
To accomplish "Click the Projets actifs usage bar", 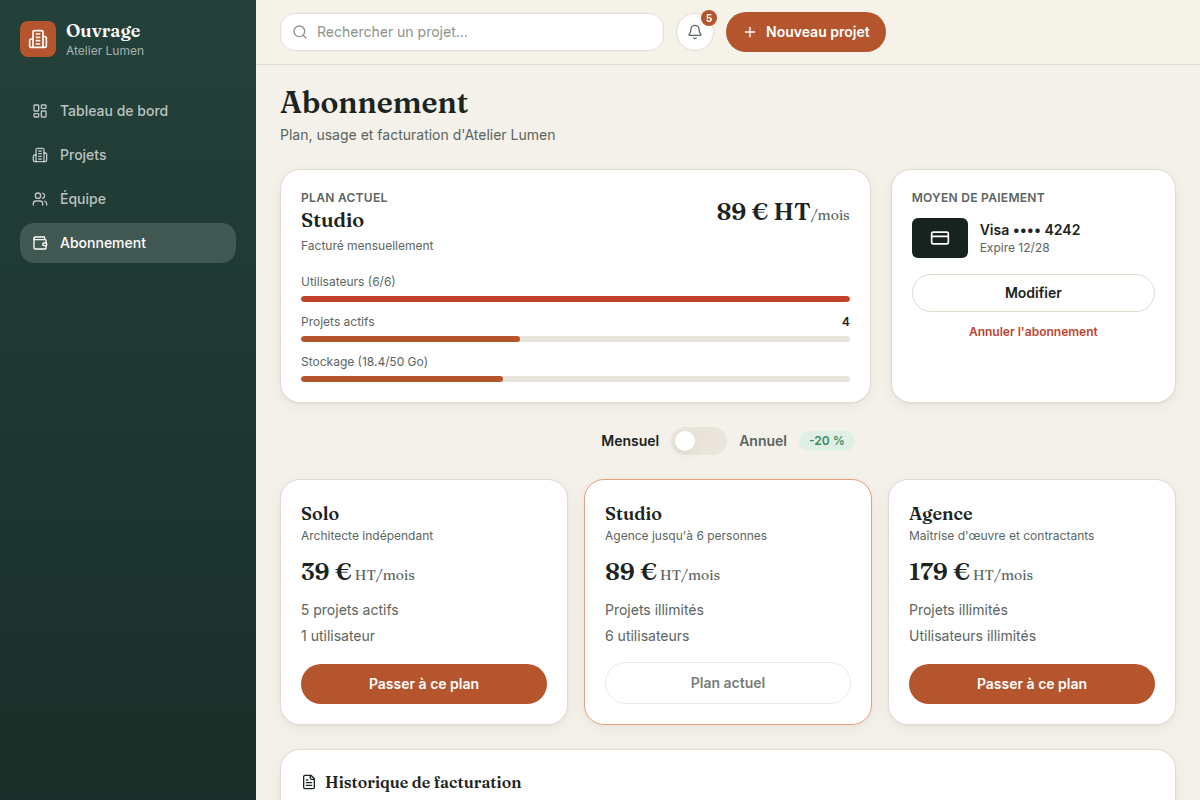I will [575, 339].
